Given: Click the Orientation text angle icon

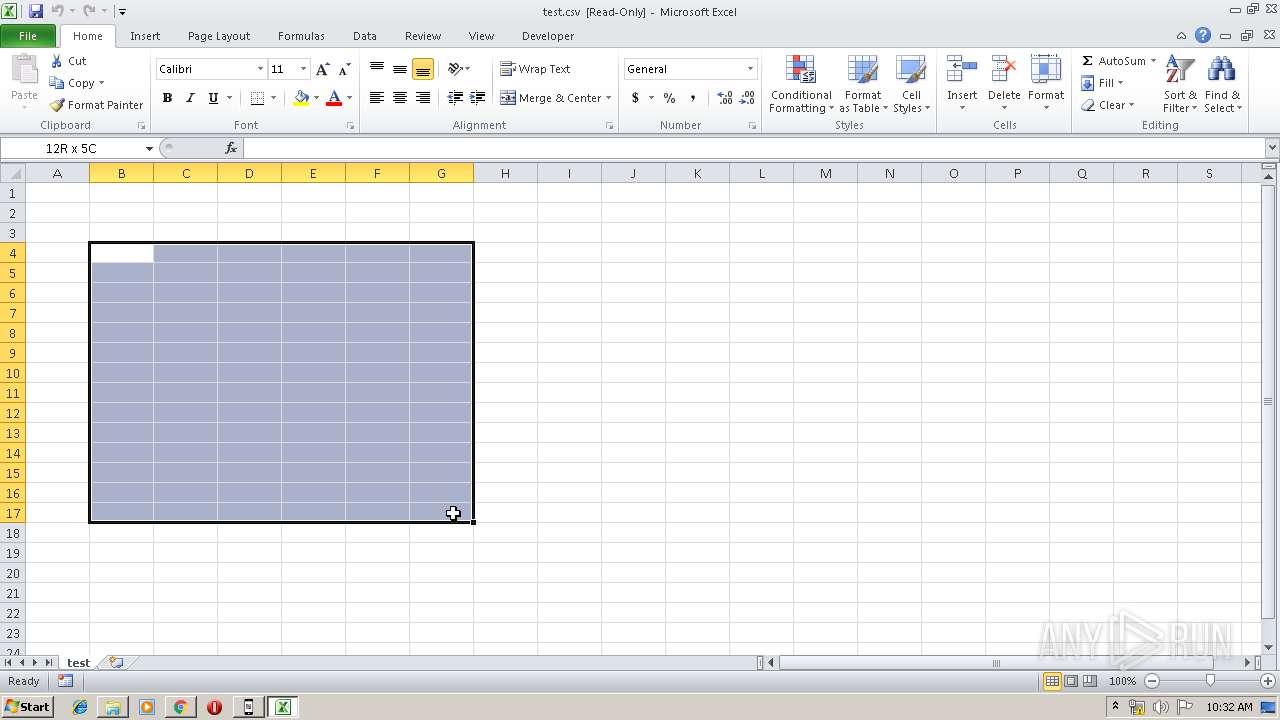Looking at the screenshot, I should point(455,69).
